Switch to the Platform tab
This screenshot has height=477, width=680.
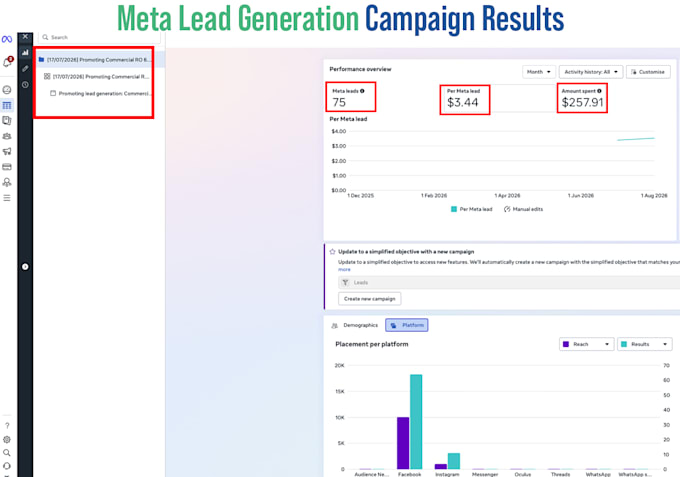(x=407, y=325)
